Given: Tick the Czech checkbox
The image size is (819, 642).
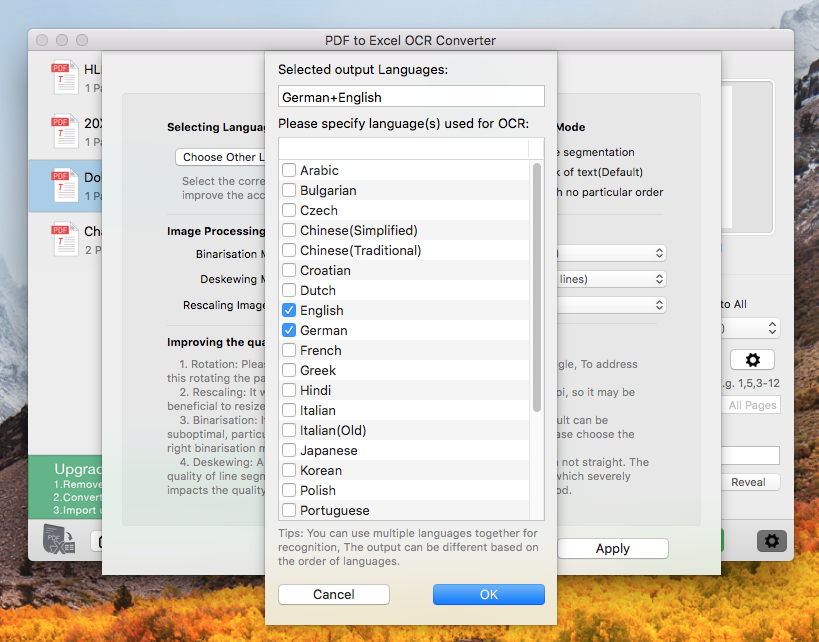Looking at the screenshot, I should click(x=289, y=210).
